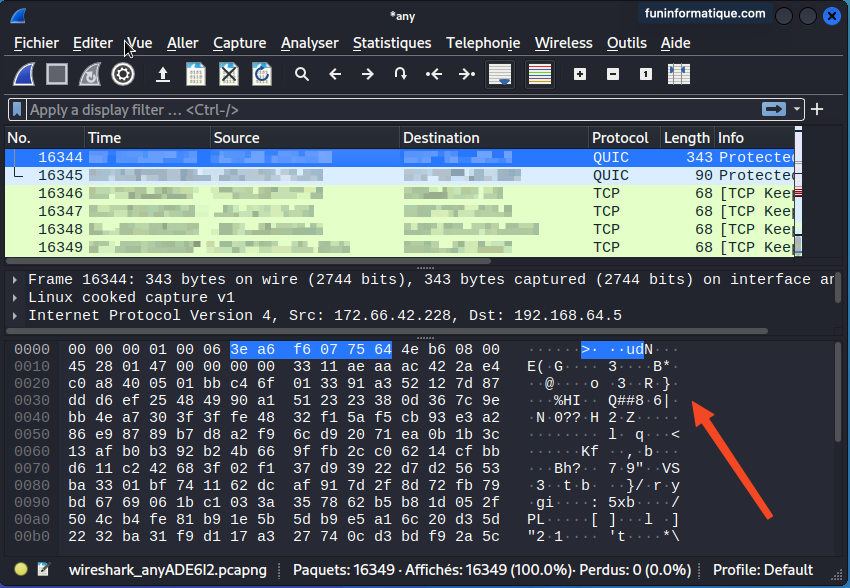Reload the capture file

(262, 74)
